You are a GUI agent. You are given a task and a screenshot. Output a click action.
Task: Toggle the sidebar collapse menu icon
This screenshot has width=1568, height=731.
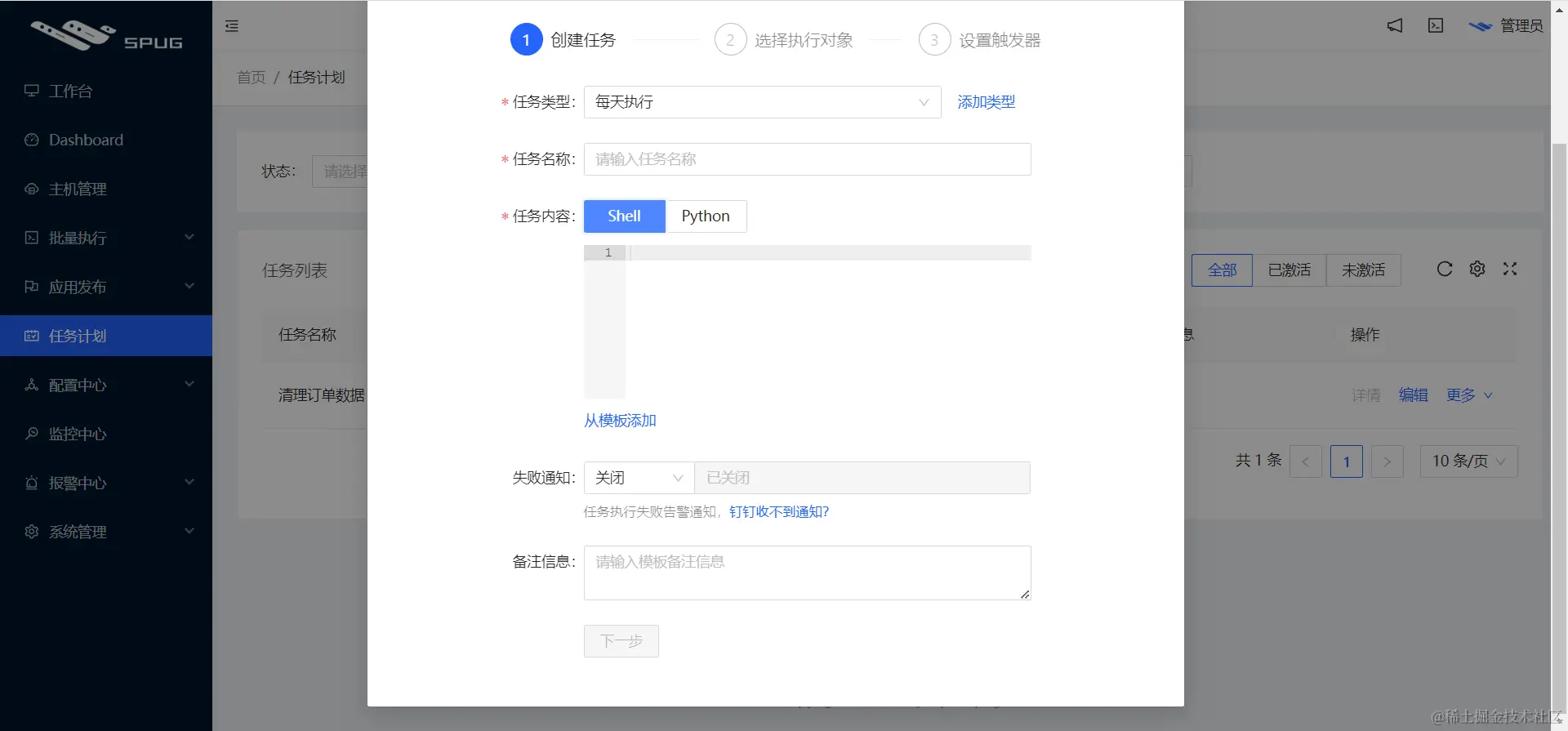tap(232, 26)
